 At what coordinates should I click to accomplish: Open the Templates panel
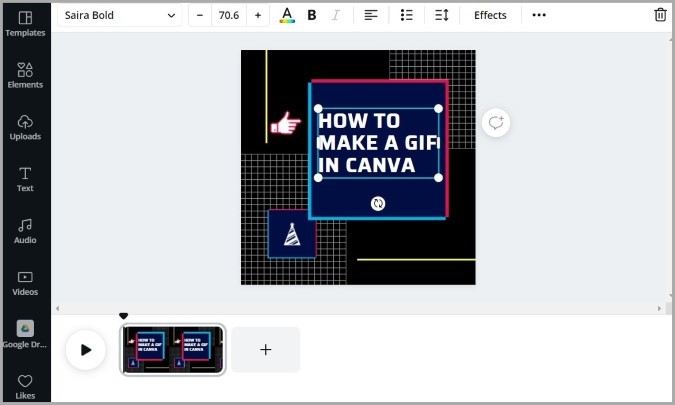25,23
